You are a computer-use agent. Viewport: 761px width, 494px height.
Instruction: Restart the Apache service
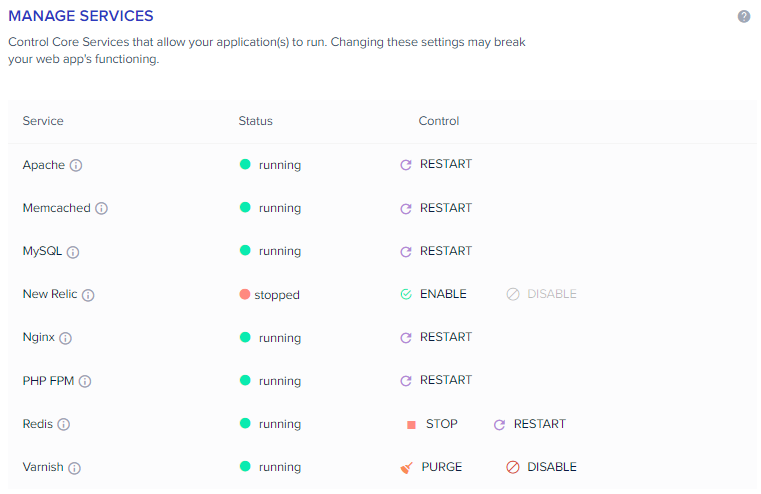tap(436, 165)
